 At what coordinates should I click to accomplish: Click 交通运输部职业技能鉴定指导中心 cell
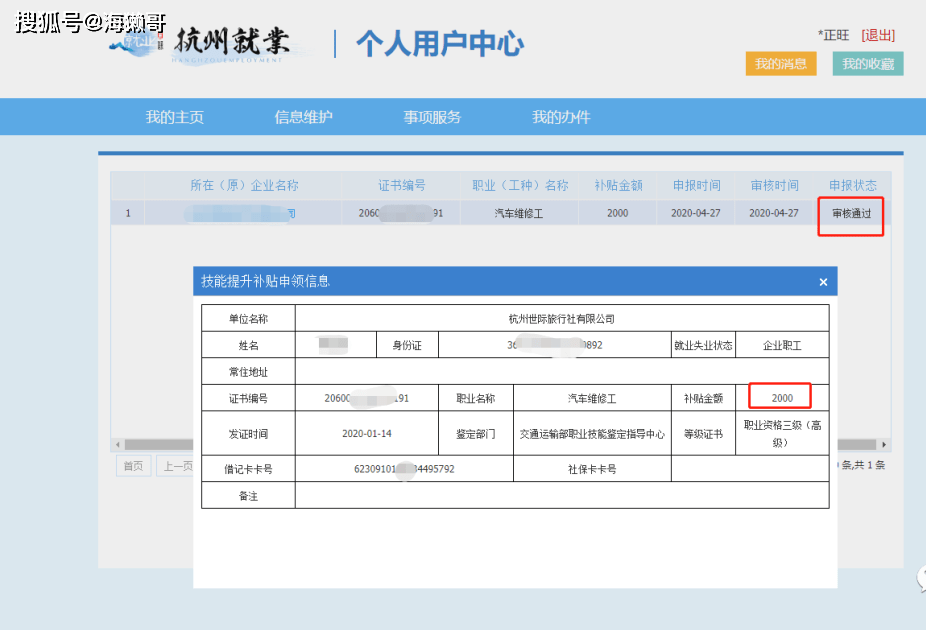592,434
